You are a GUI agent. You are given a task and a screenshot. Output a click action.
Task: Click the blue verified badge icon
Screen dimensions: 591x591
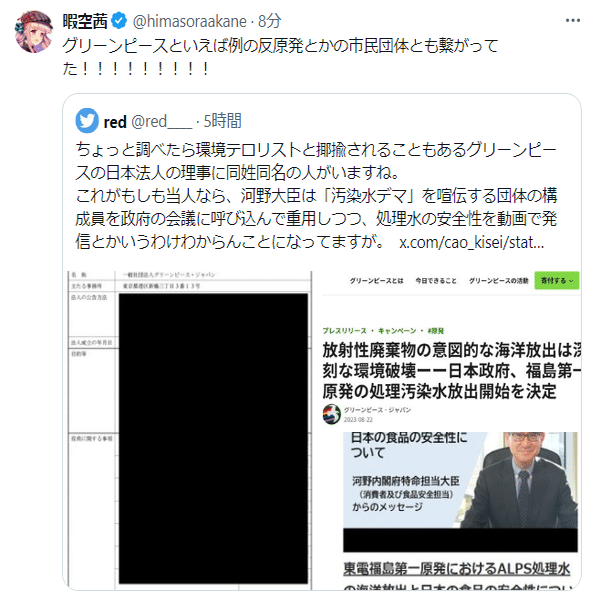[x=119, y=21]
